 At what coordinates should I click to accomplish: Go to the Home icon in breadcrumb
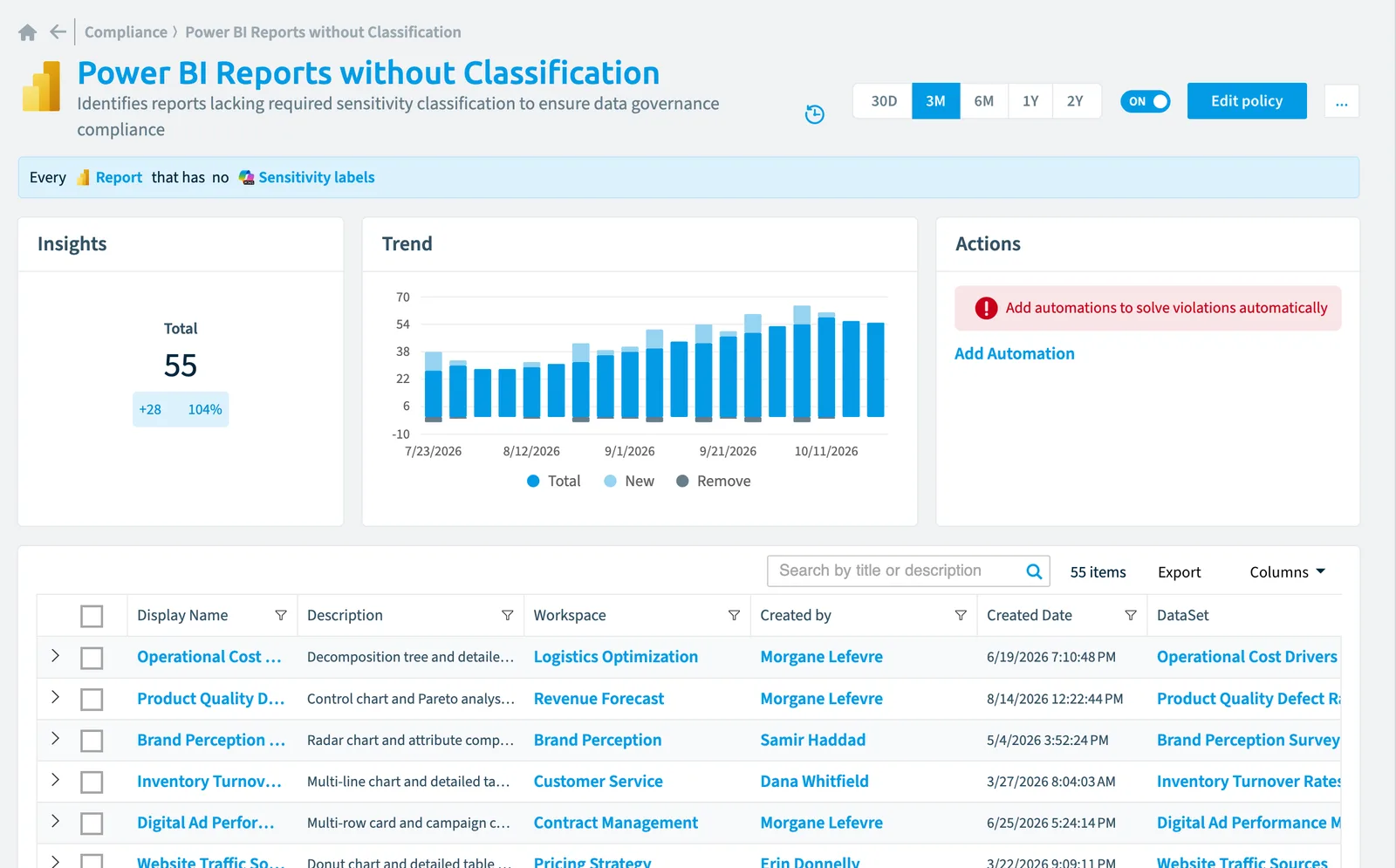(28, 32)
